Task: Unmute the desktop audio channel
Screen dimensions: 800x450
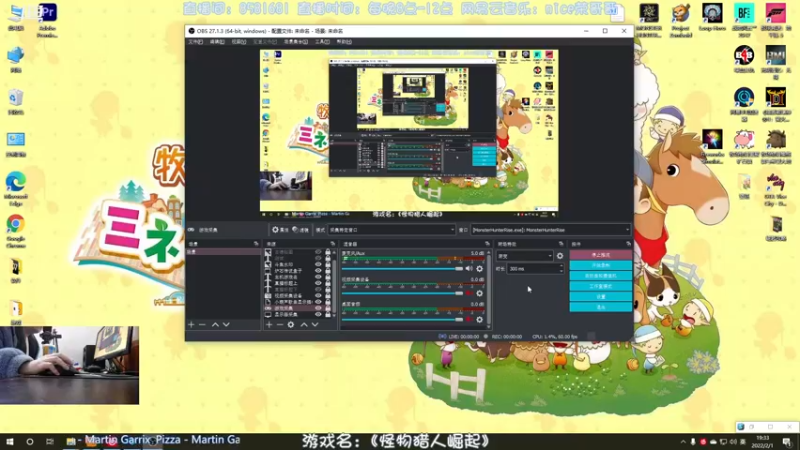Action: point(469,319)
